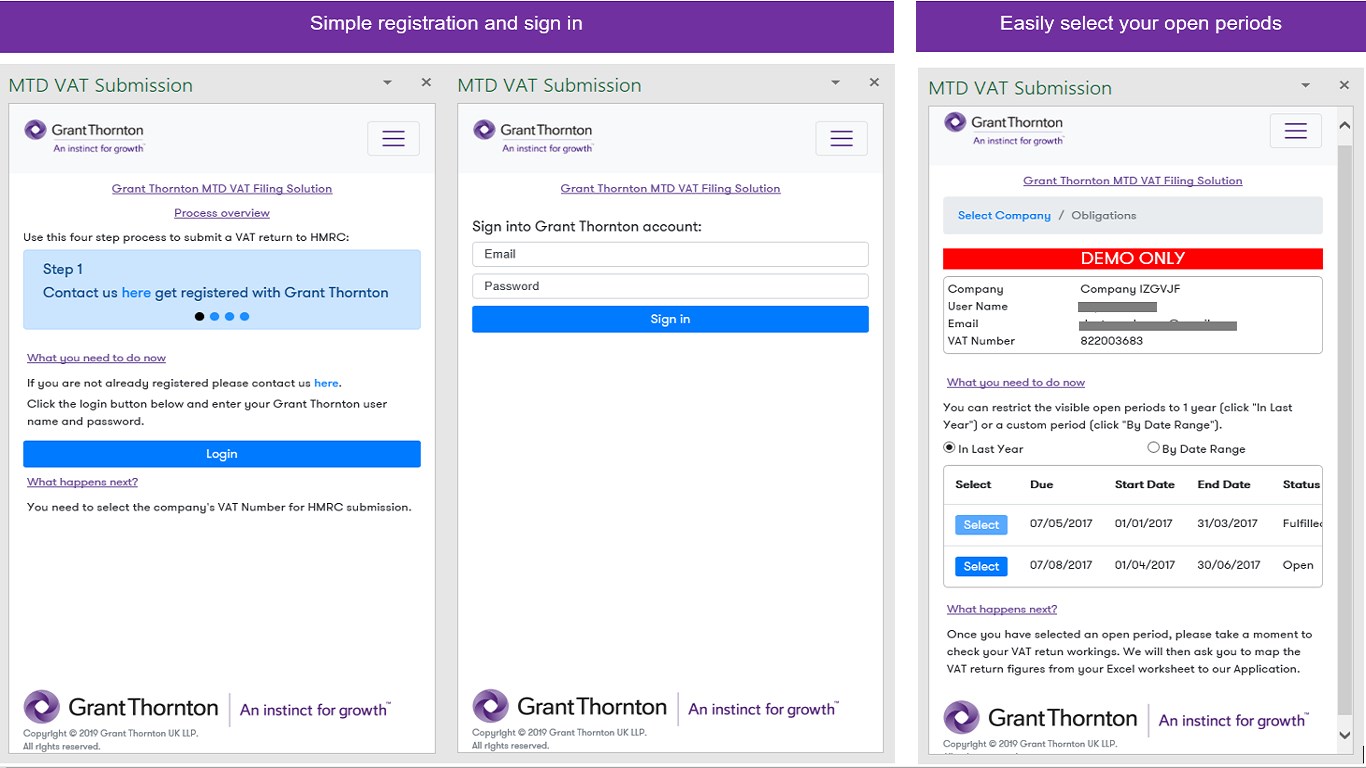Click start date 01/01/2017 cell

click(1145, 524)
